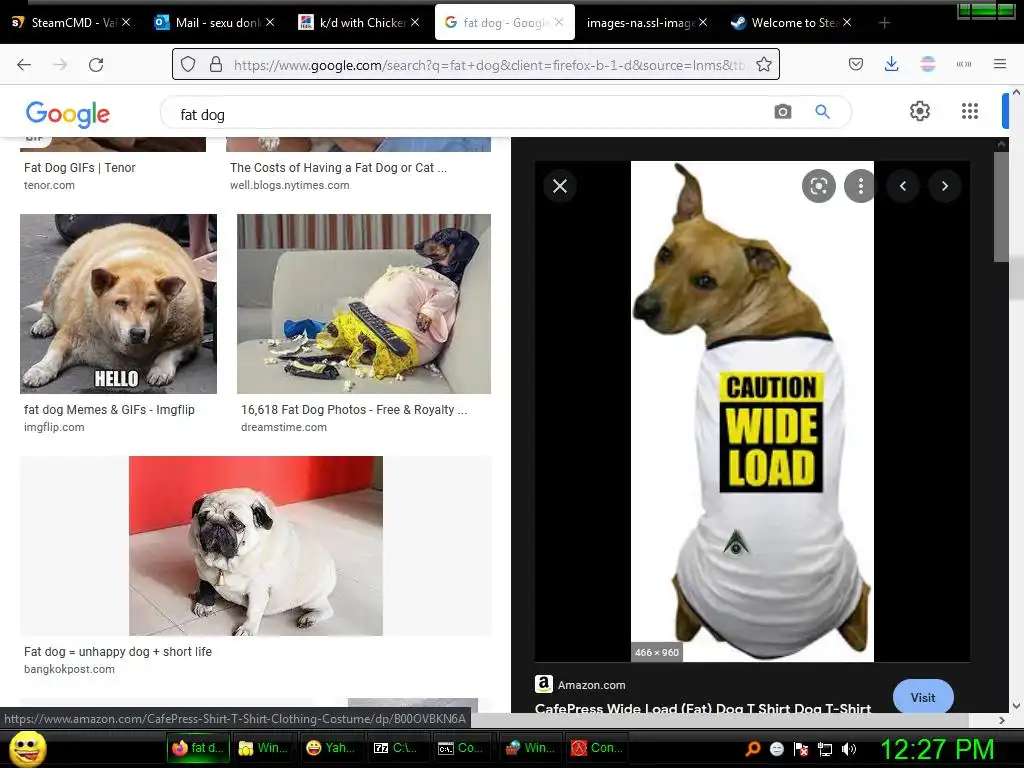Open the 7z C:\ taskbar item
Viewport: 1024px width, 768px height.
tap(396, 748)
